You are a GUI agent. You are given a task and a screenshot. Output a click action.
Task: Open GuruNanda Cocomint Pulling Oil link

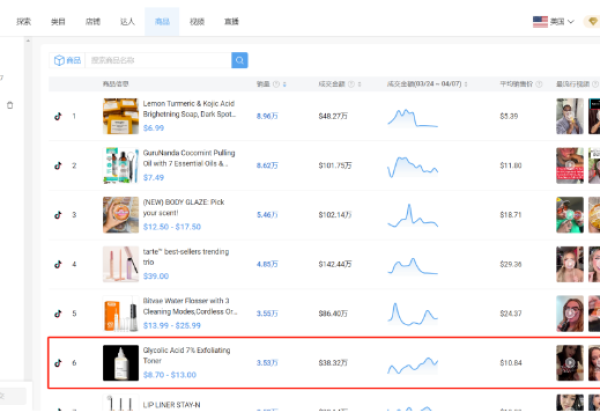[x=189, y=158]
